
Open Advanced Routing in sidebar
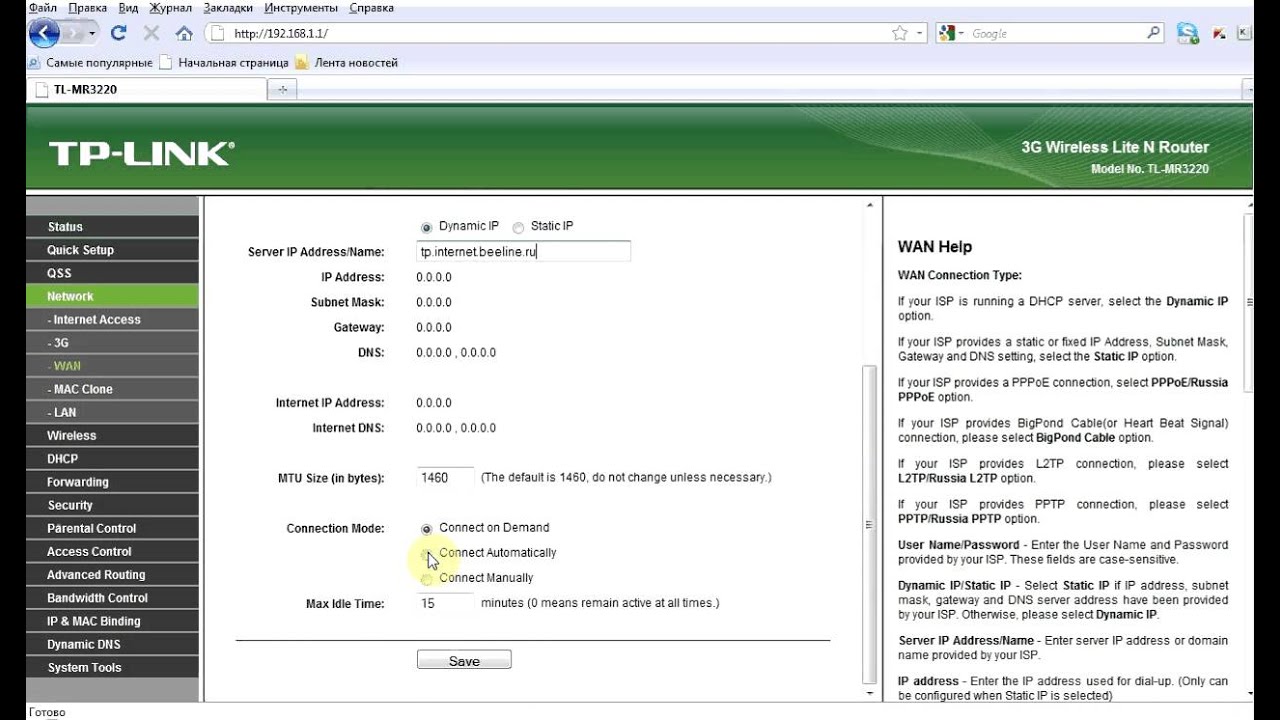click(112, 575)
